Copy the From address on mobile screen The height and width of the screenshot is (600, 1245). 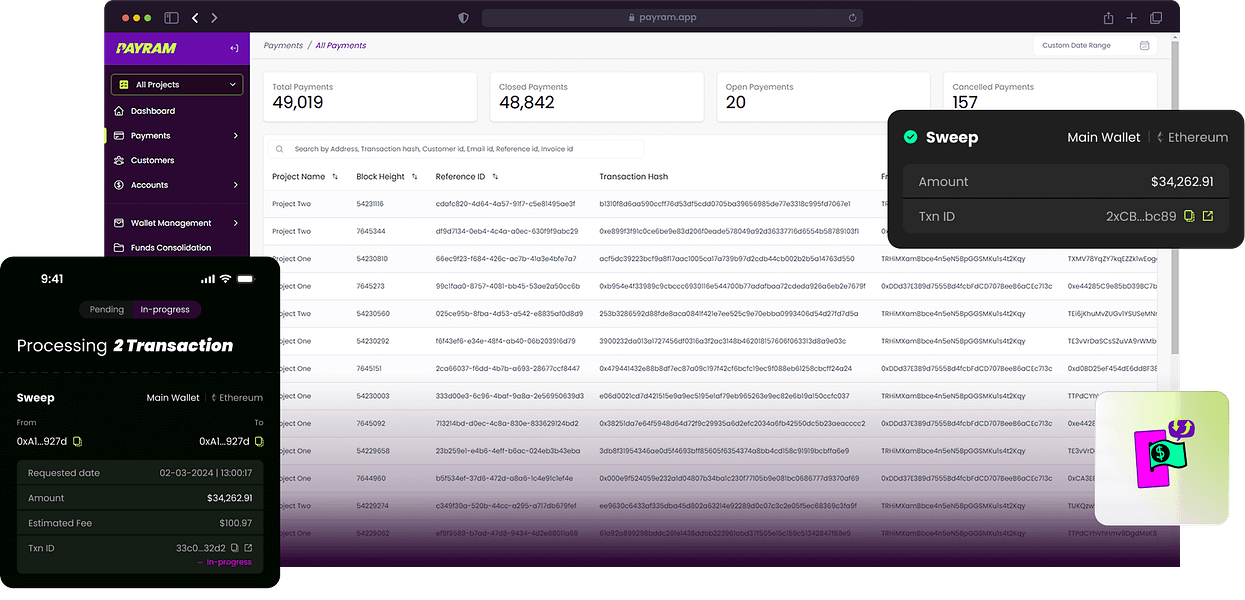77,441
